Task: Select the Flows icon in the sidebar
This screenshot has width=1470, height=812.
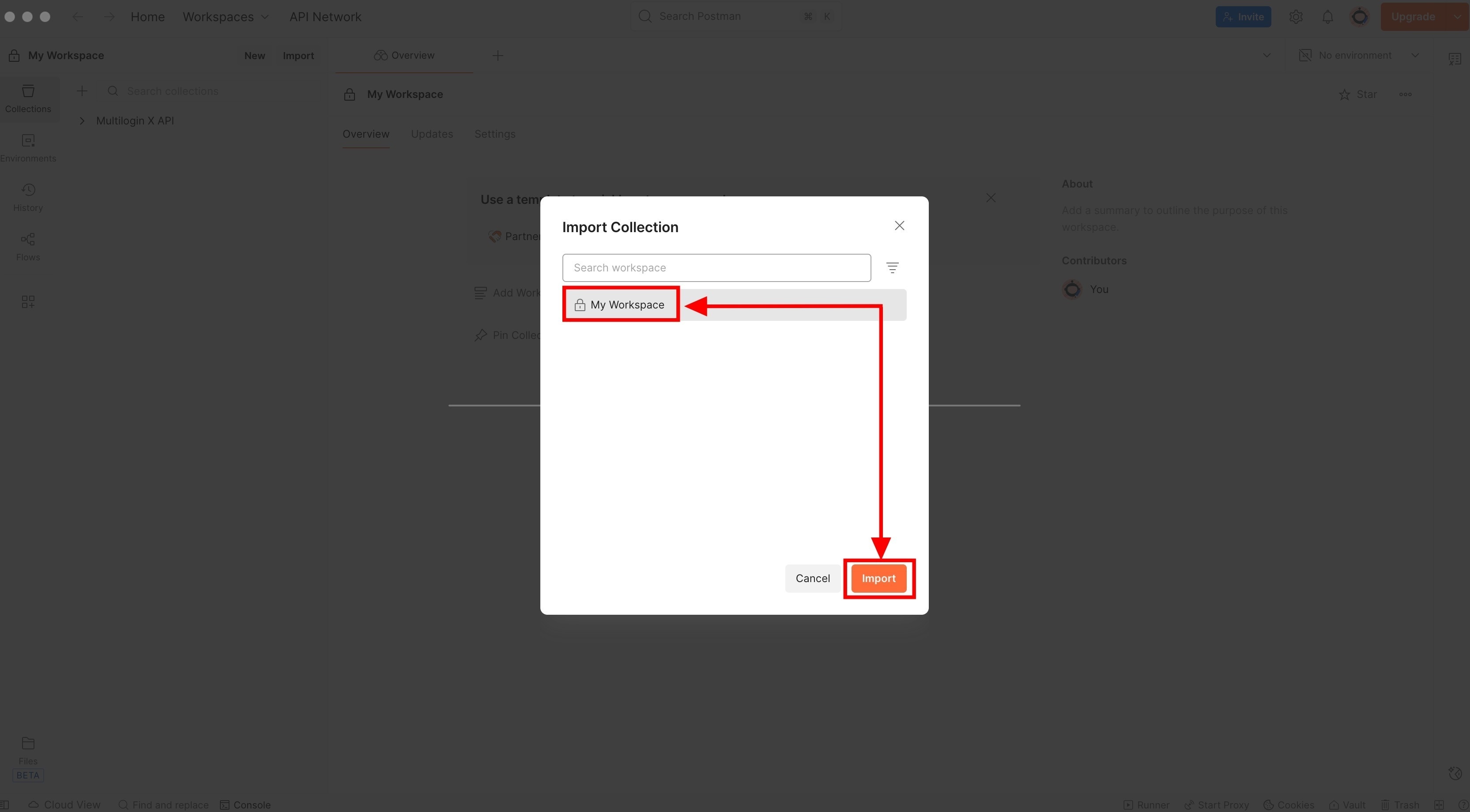Action: click(x=28, y=246)
